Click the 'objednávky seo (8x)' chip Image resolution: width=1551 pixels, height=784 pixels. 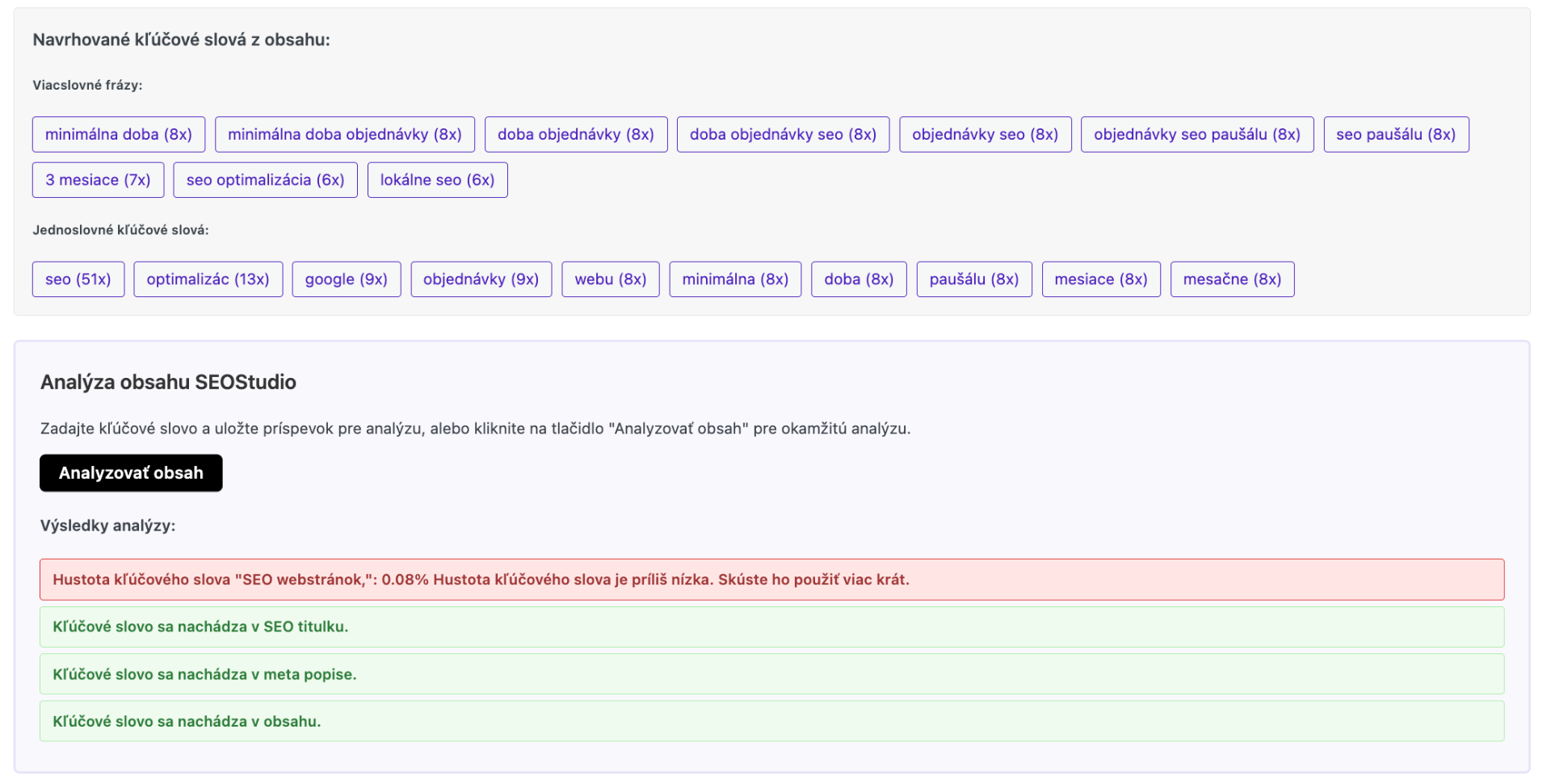(985, 135)
